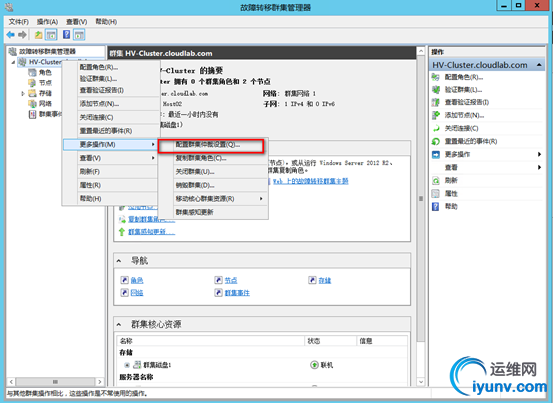Expand 查看 arrow in actions pane
Screen dimensions: 553x403
539,167
